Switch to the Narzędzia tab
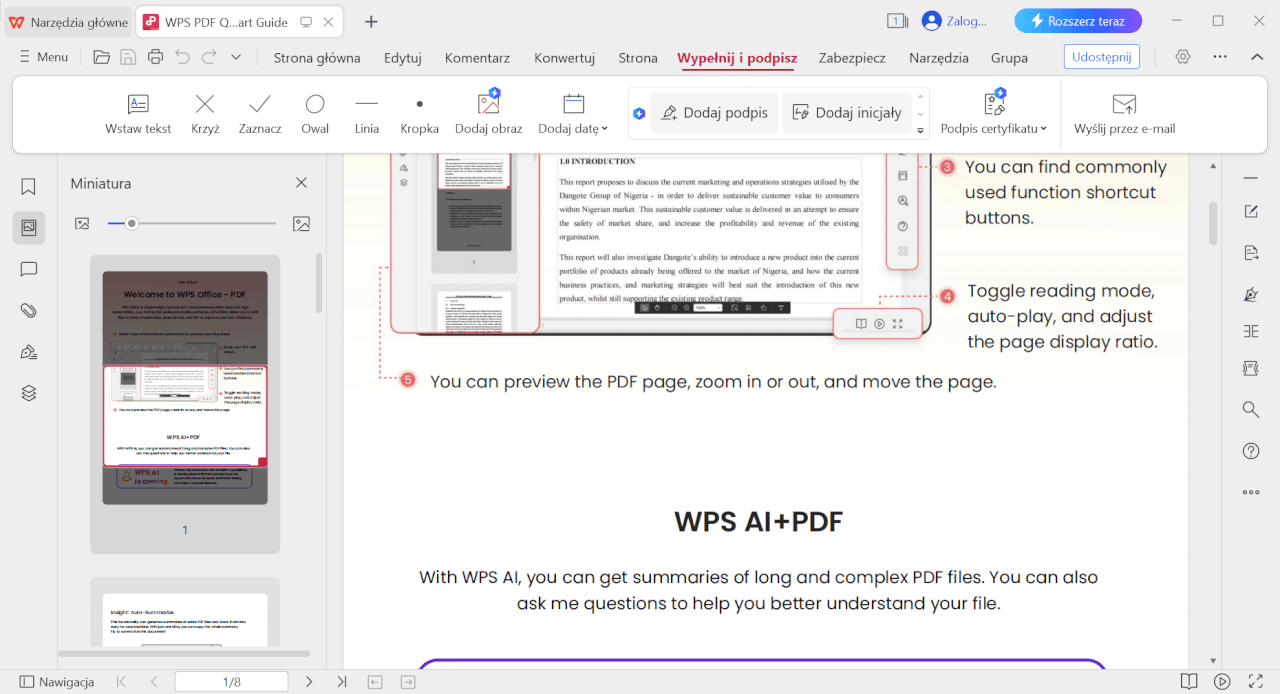Image resolution: width=1280 pixels, height=694 pixels. [939, 58]
